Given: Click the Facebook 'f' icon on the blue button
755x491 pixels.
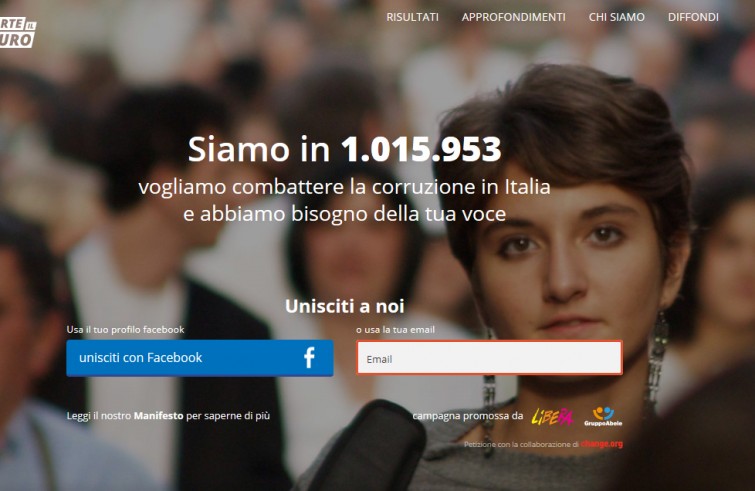Looking at the screenshot, I should click(x=309, y=358).
